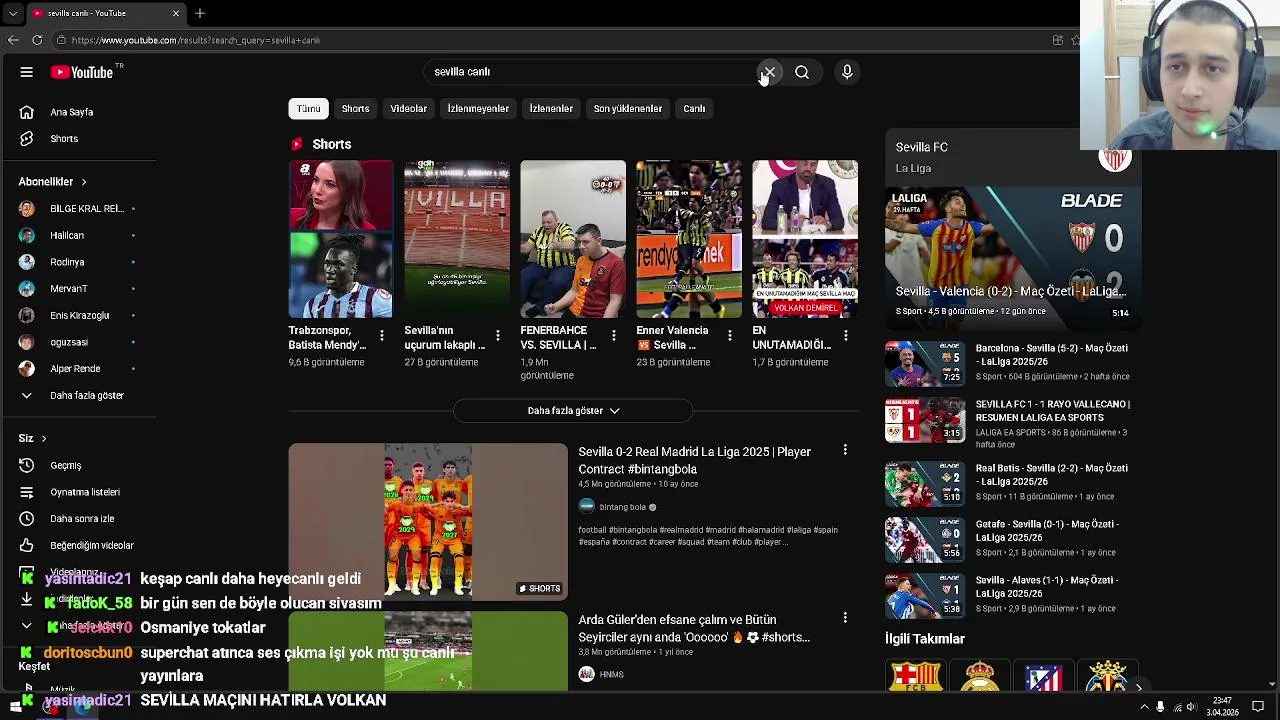Image resolution: width=1280 pixels, height=720 pixels.
Task: Open Sevilla 0-2 Real Madrid video title
Action: [694, 460]
